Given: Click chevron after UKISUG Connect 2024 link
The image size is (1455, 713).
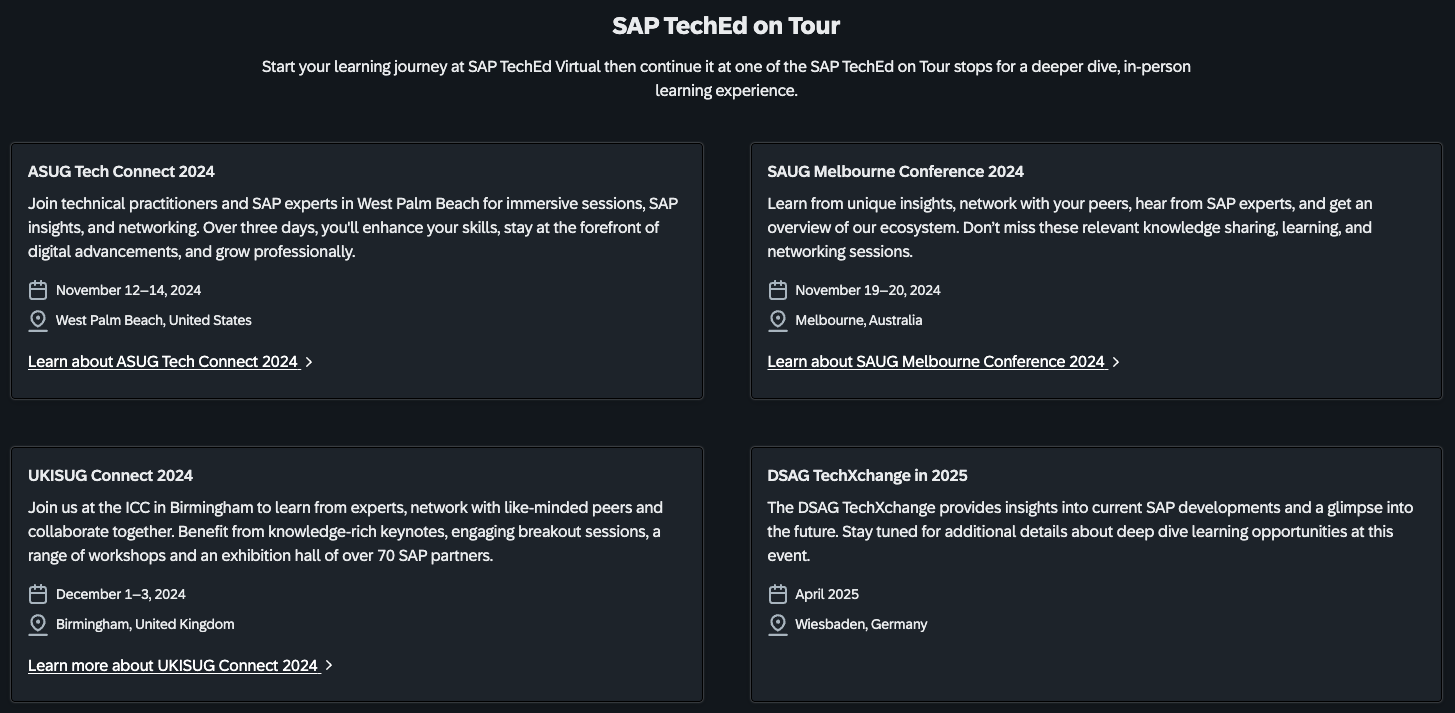Looking at the screenshot, I should (329, 665).
